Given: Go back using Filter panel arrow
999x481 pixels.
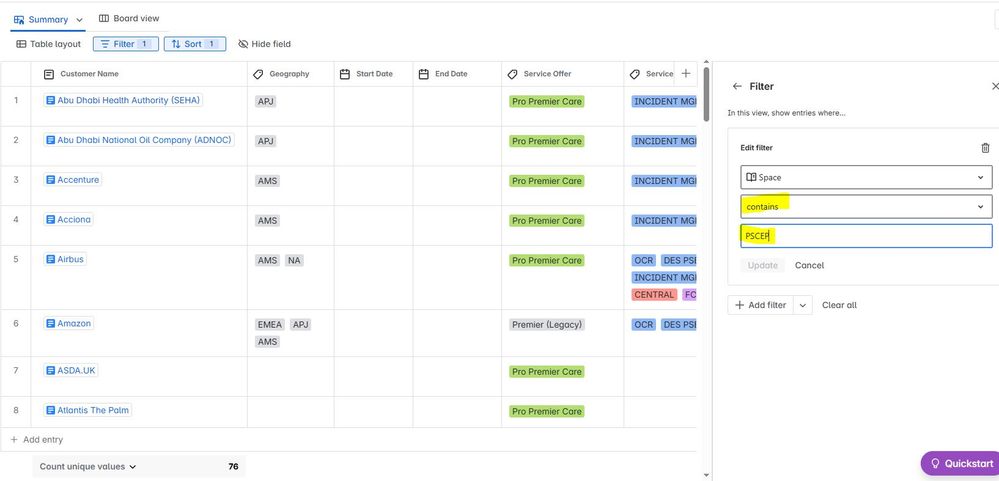Looking at the screenshot, I should [737, 86].
